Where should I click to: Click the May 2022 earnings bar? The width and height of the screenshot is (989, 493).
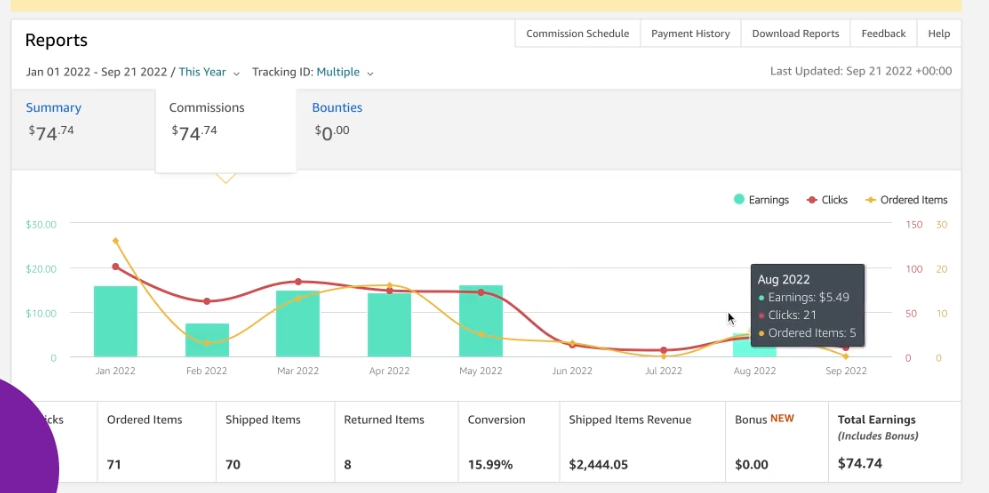coord(481,321)
